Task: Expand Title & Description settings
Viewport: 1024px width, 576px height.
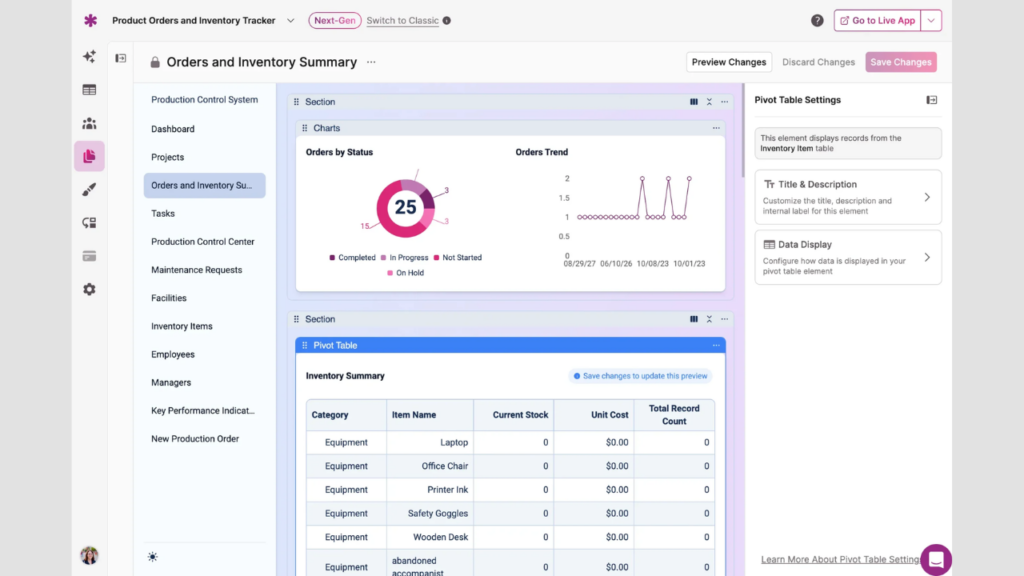Action: click(848, 197)
